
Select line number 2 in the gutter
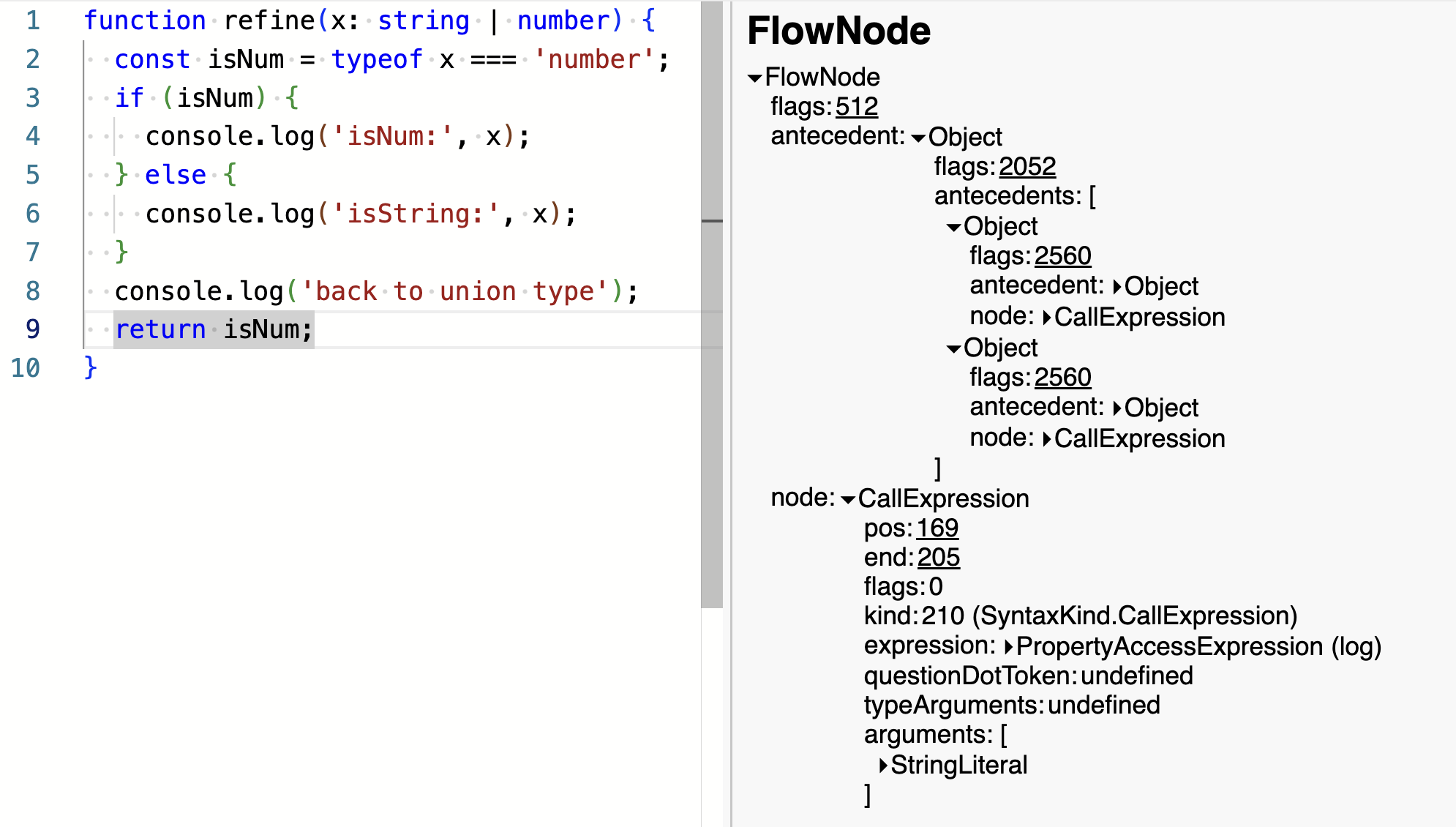pos(33,59)
